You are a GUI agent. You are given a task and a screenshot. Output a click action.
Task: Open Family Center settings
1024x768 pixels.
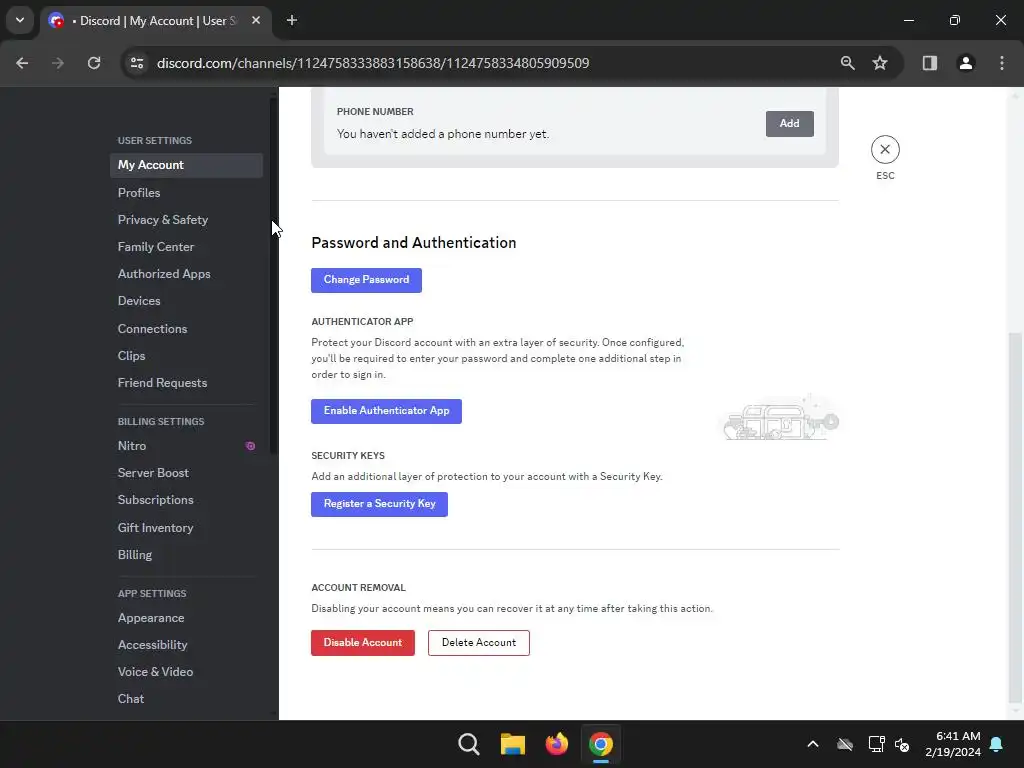(186, 247)
